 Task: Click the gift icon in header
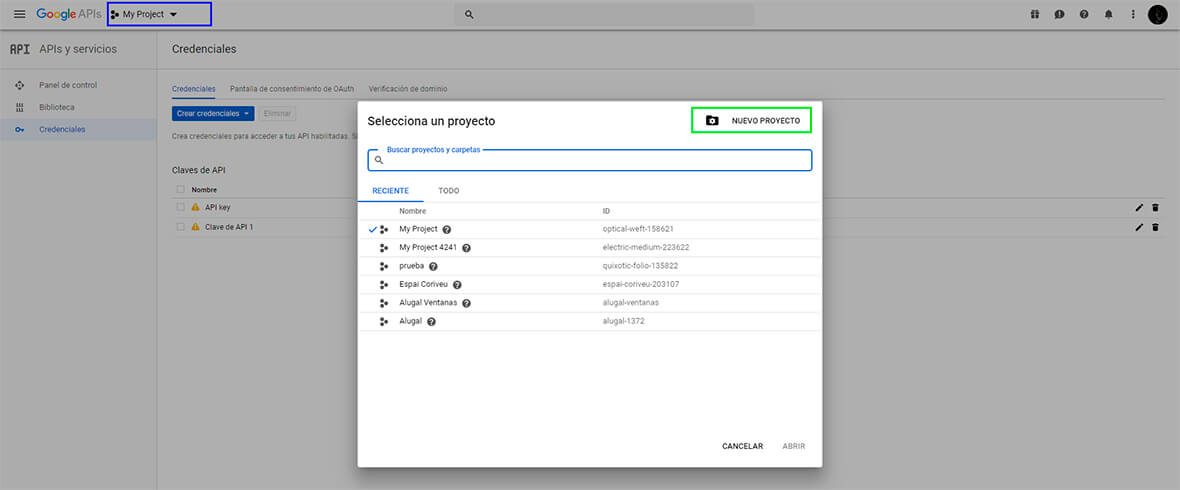point(1035,14)
